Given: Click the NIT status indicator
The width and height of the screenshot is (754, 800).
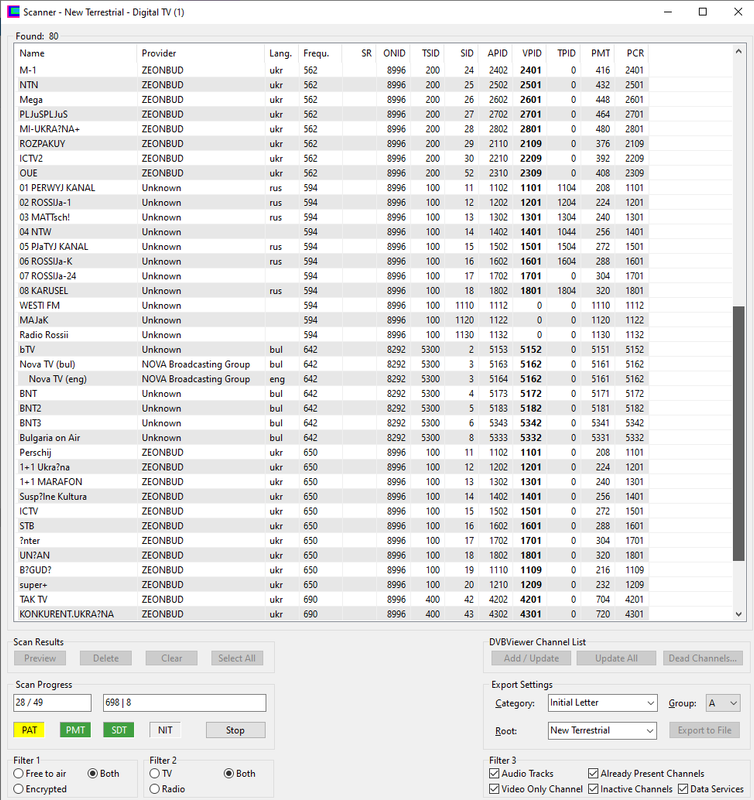Looking at the screenshot, I should point(165,730).
